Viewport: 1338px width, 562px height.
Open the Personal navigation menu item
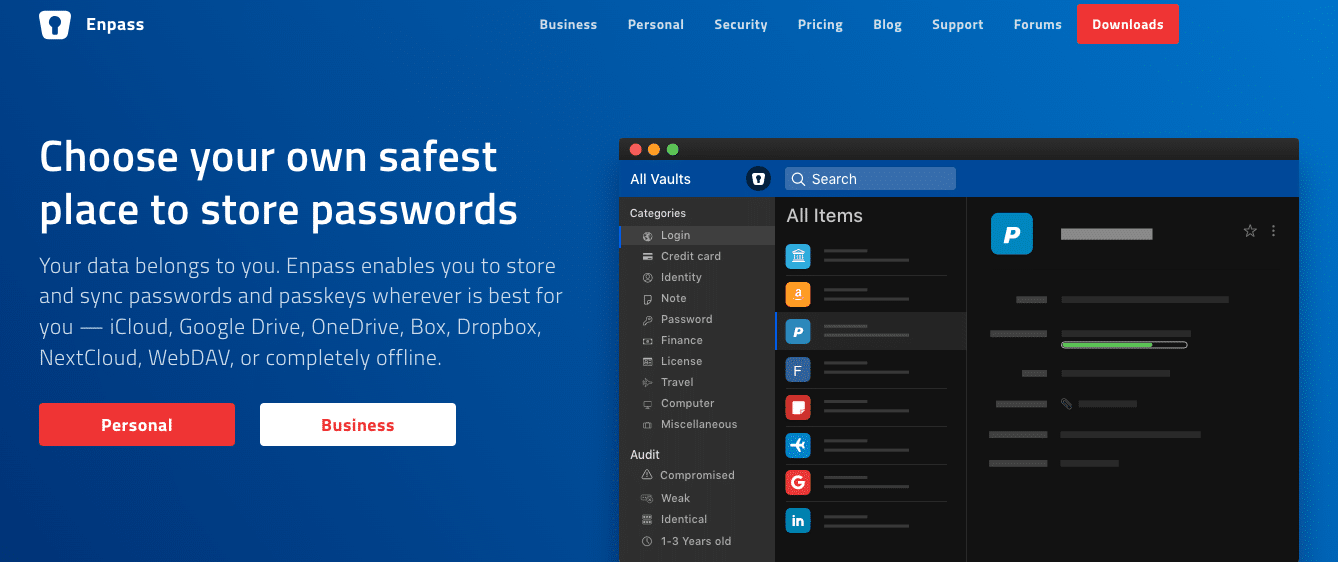point(656,24)
